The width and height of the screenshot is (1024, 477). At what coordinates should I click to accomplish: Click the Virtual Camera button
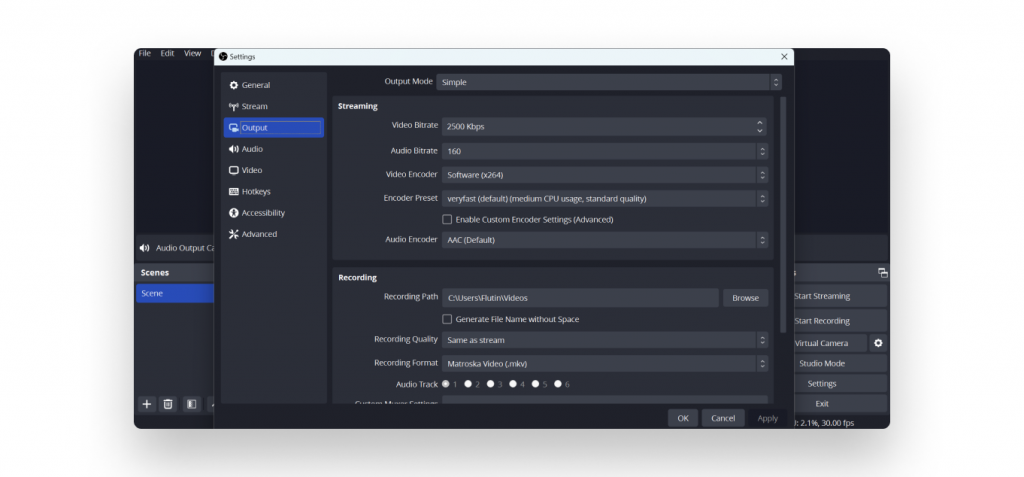click(831, 343)
